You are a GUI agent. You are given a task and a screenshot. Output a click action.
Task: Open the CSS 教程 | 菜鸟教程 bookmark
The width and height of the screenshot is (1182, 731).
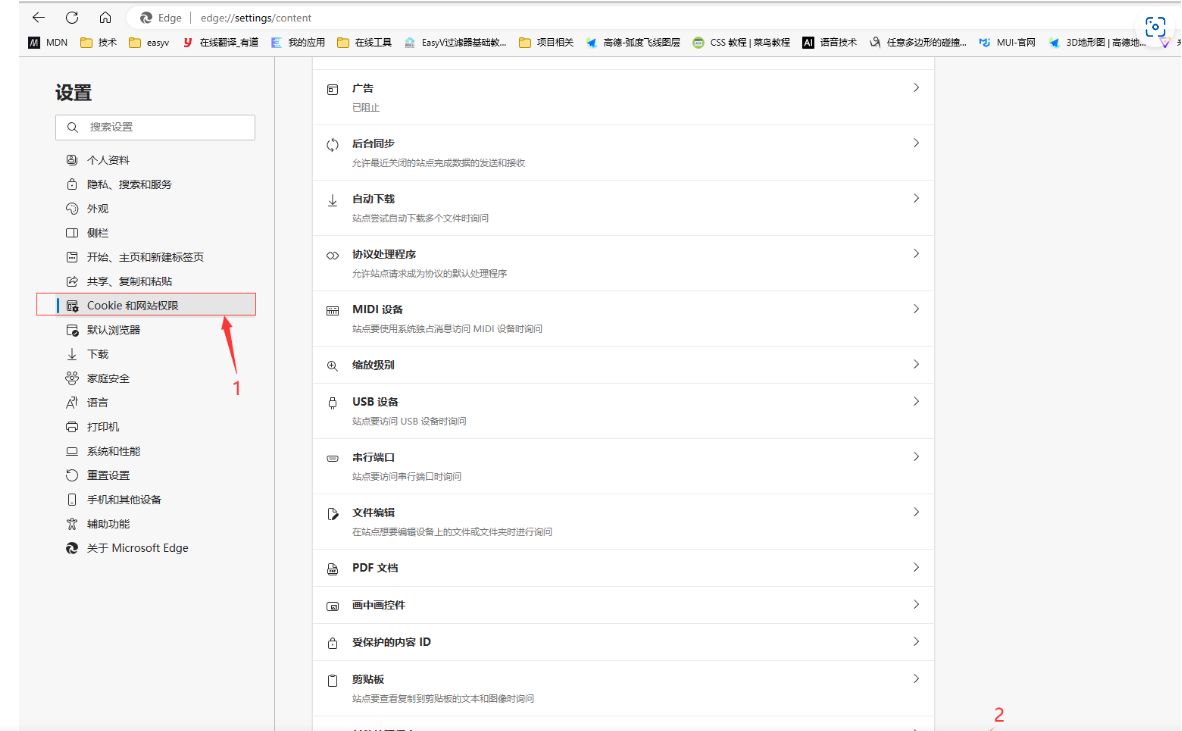741,43
